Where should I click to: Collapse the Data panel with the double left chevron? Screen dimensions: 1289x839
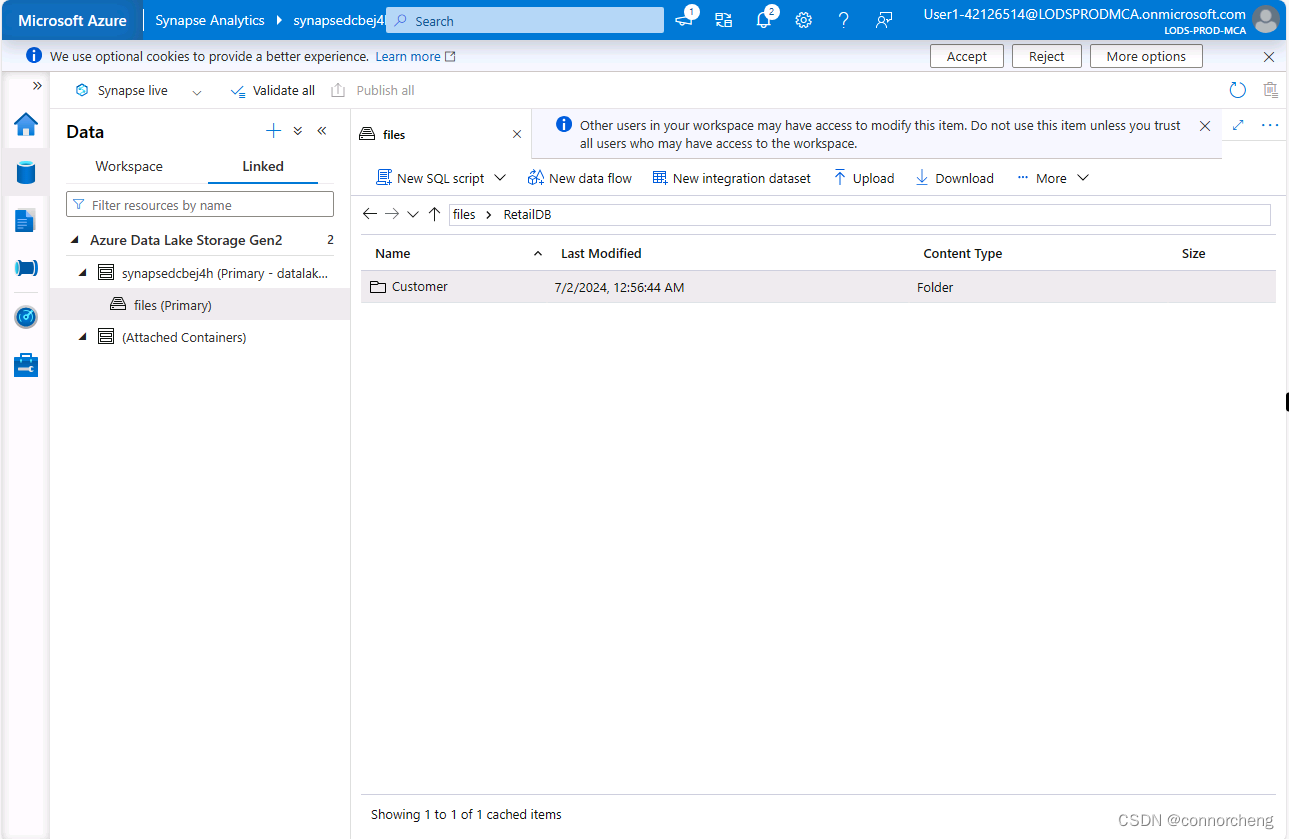click(x=322, y=131)
